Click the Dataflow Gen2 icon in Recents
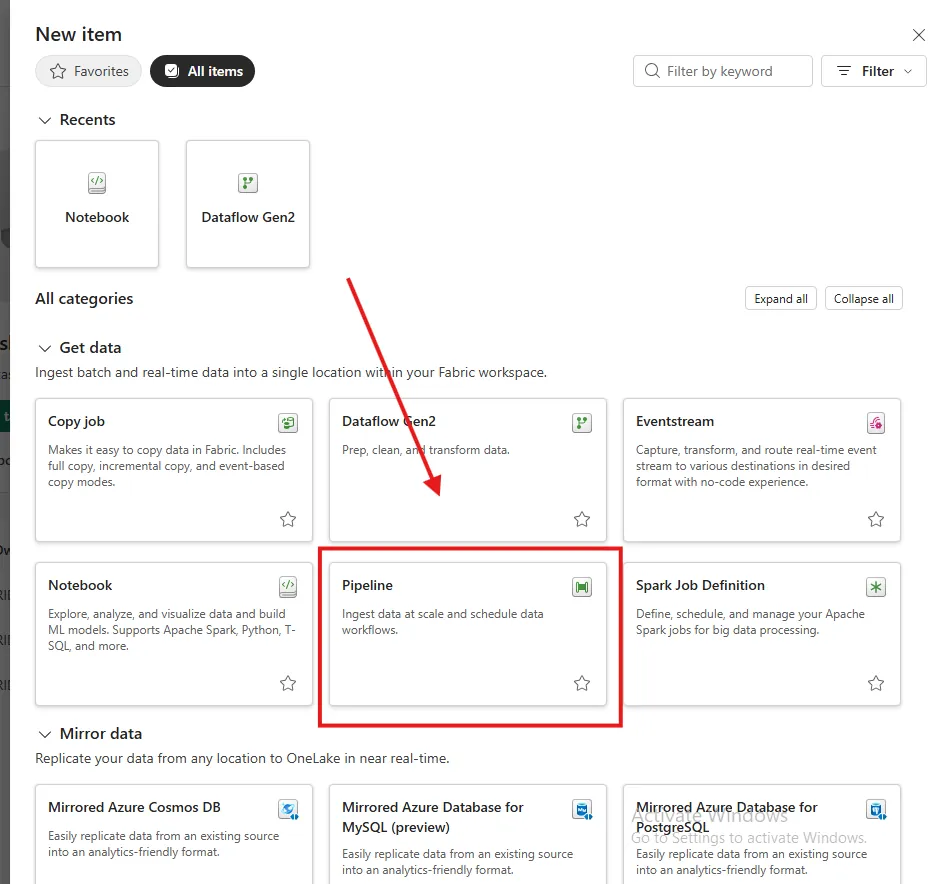Screen dimensions: 939x884 [248, 183]
